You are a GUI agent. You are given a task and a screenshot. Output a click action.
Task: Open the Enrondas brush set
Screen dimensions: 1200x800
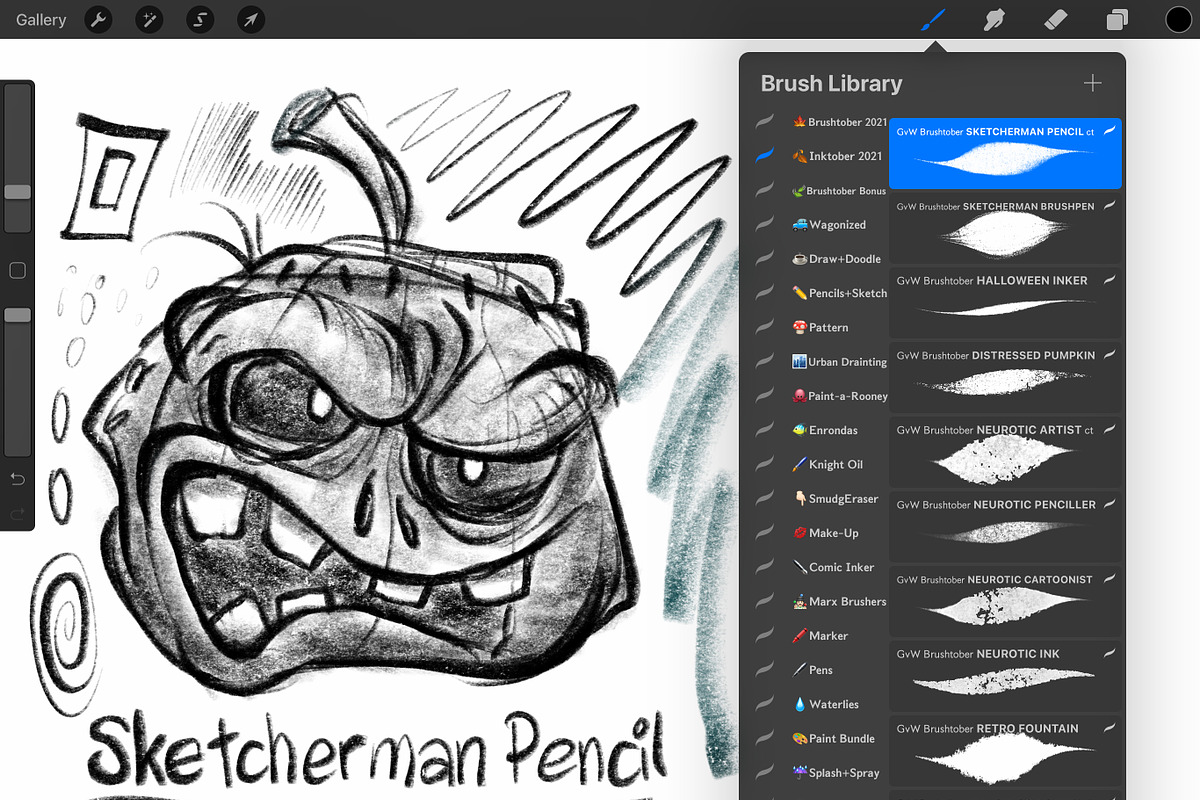[825, 430]
